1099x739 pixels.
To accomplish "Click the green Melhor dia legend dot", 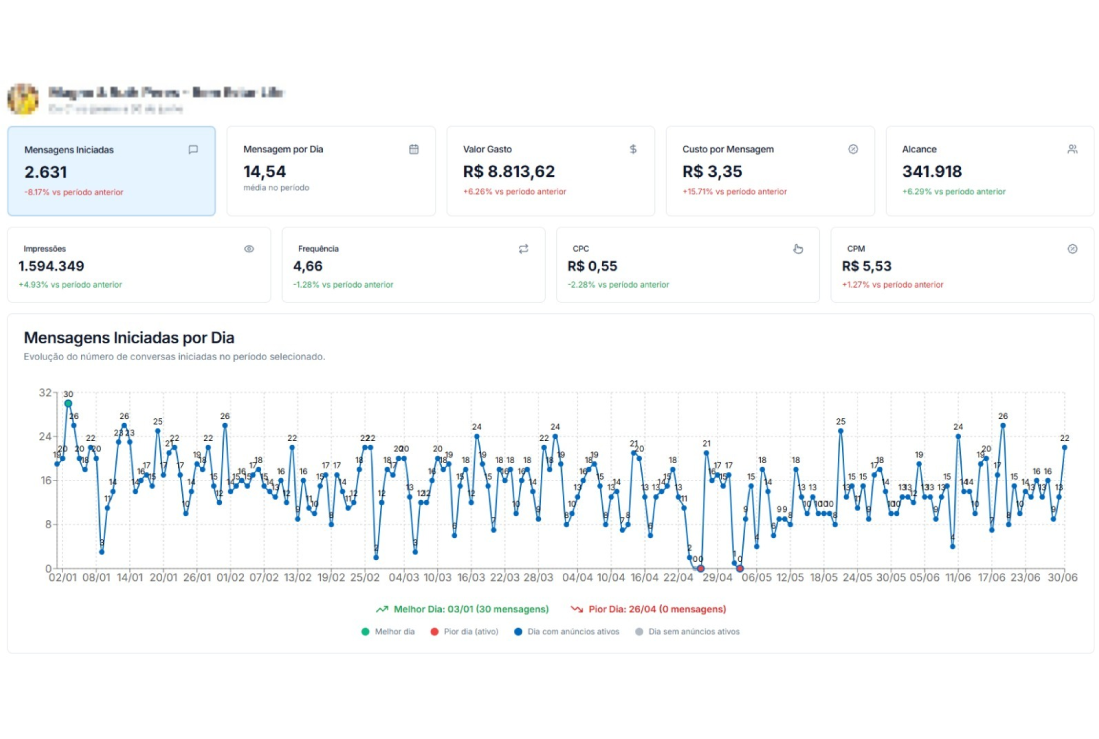I will 366,632.
